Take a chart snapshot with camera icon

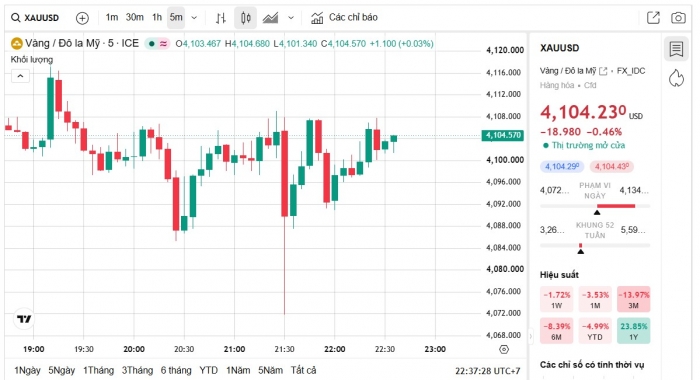678,18
